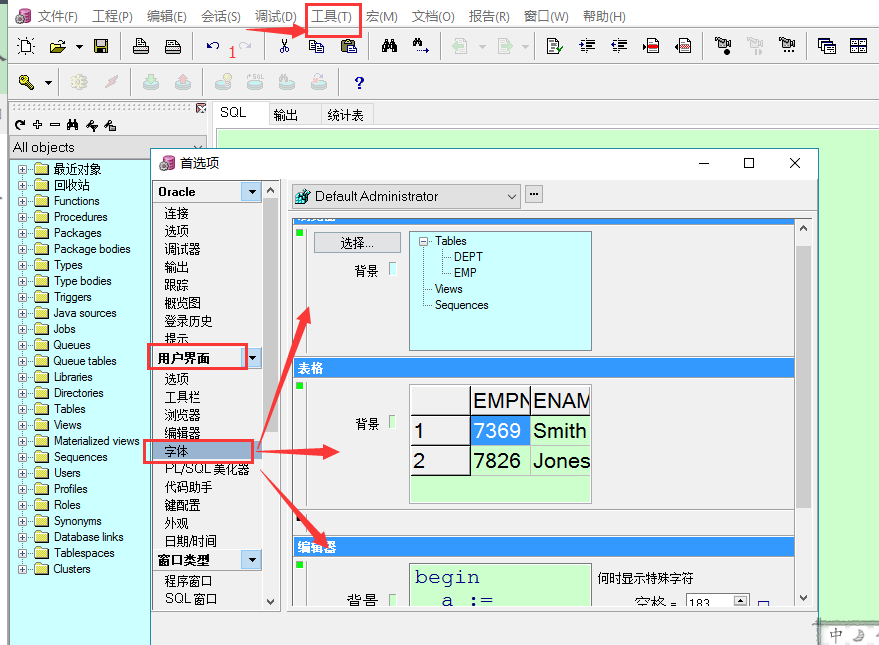Select Sequences folder in object browser
Image resolution: width=879 pixels, height=645 pixels.
click(80, 457)
